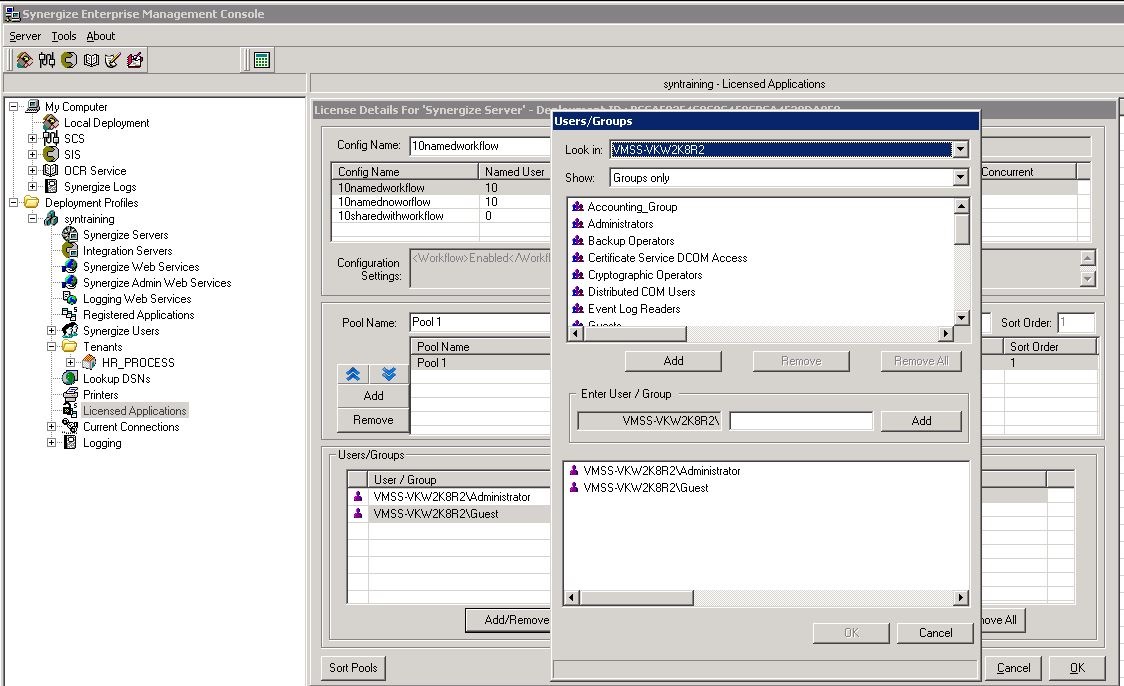Select Backup Operators in the groups list
Viewport: 1124px width, 686px height.
tap(631, 241)
